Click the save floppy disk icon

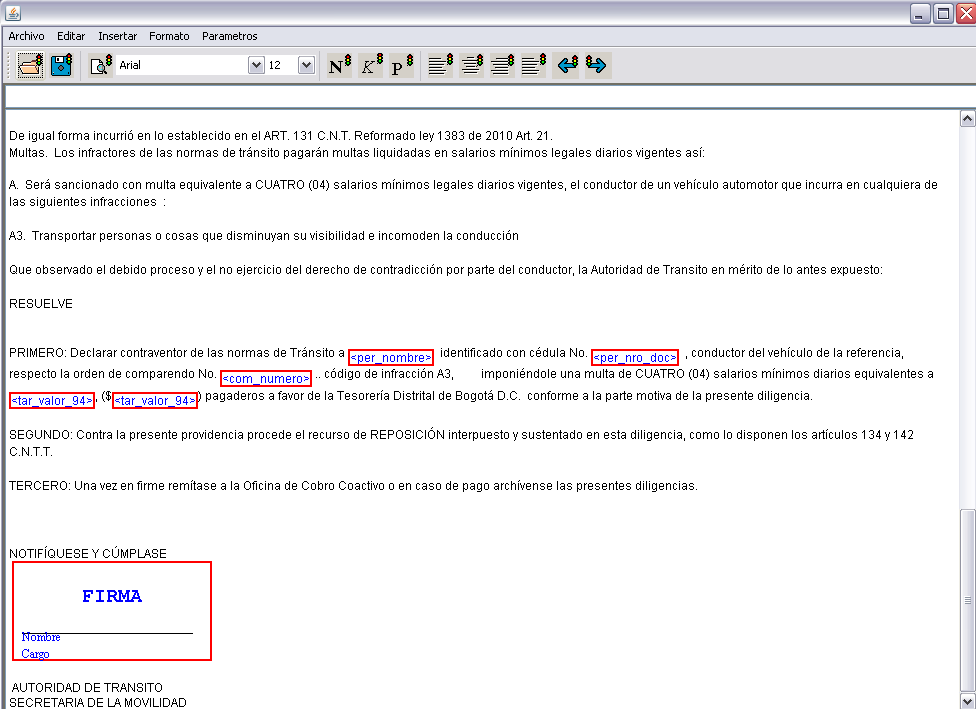click(62, 66)
